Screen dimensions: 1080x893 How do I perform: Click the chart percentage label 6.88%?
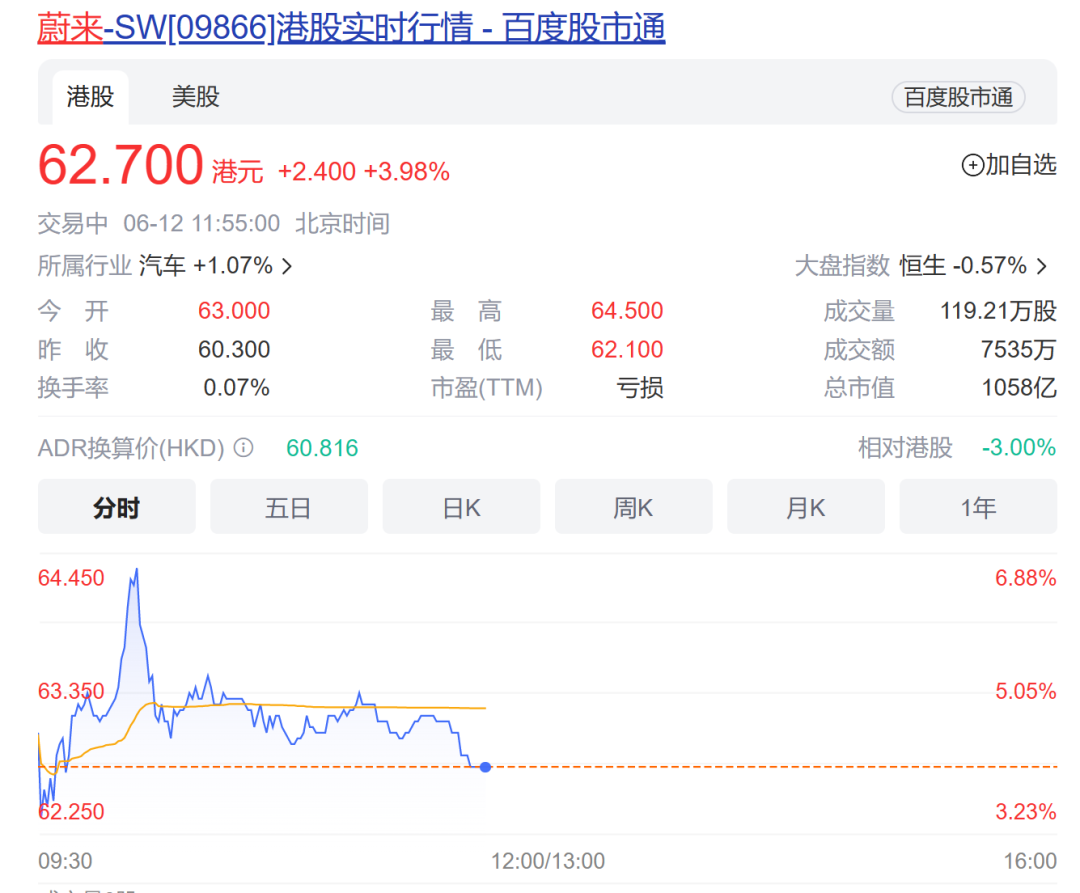tap(1026, 578)
